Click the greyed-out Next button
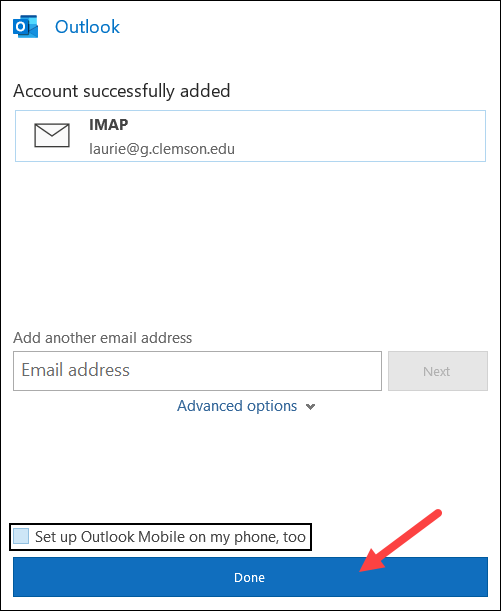 pos(437,371)
